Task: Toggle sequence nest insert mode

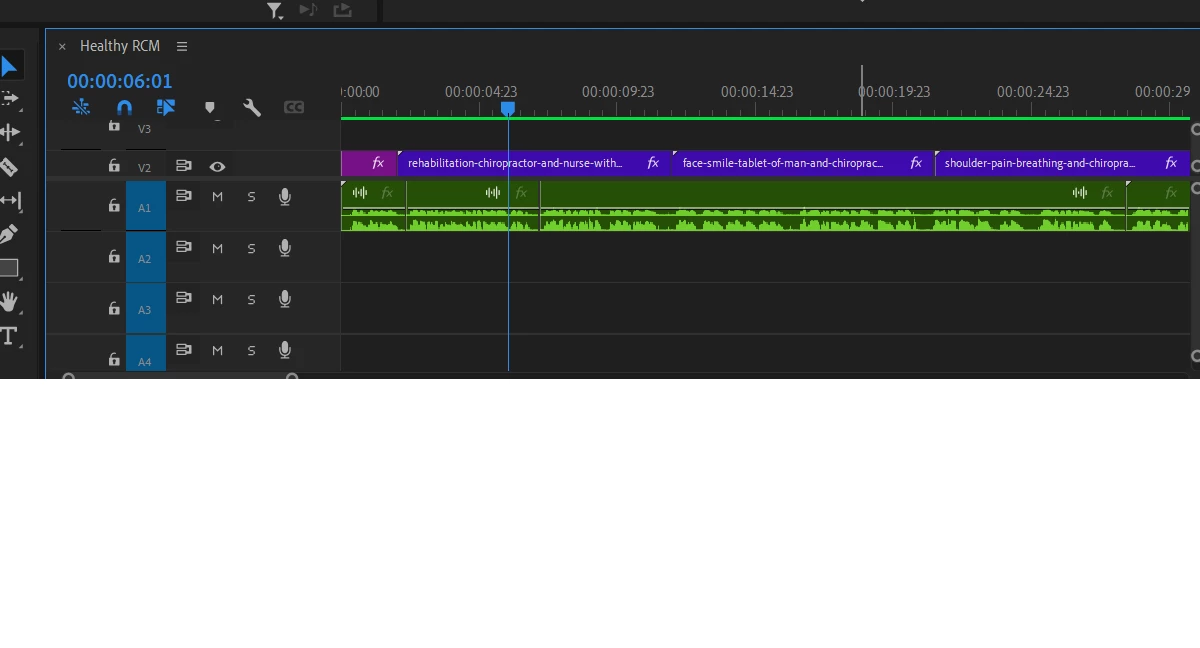Action: [81, 107]
